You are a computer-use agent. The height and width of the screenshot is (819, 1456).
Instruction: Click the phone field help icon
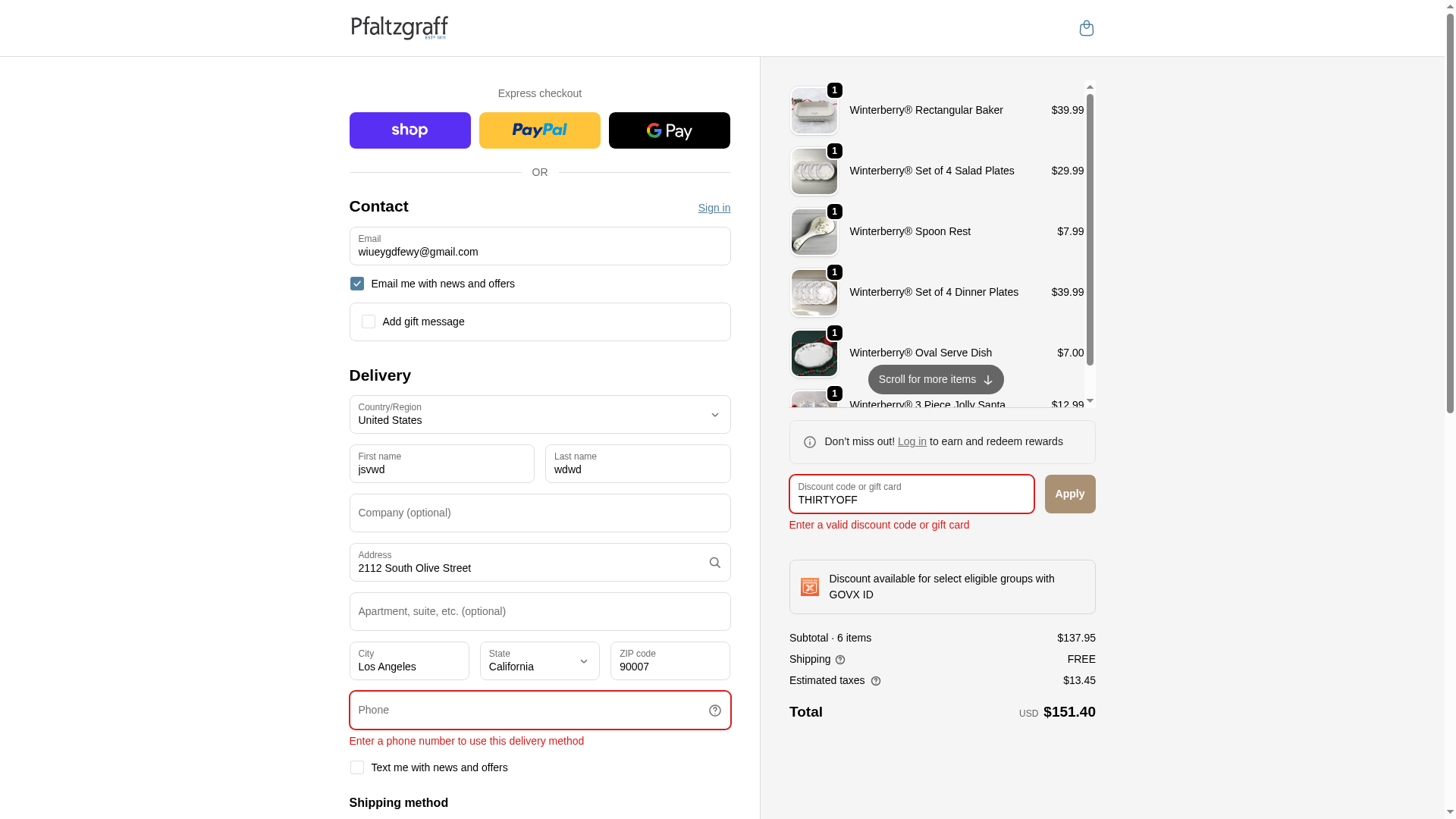pyautogui.click(x=714, y=711)
